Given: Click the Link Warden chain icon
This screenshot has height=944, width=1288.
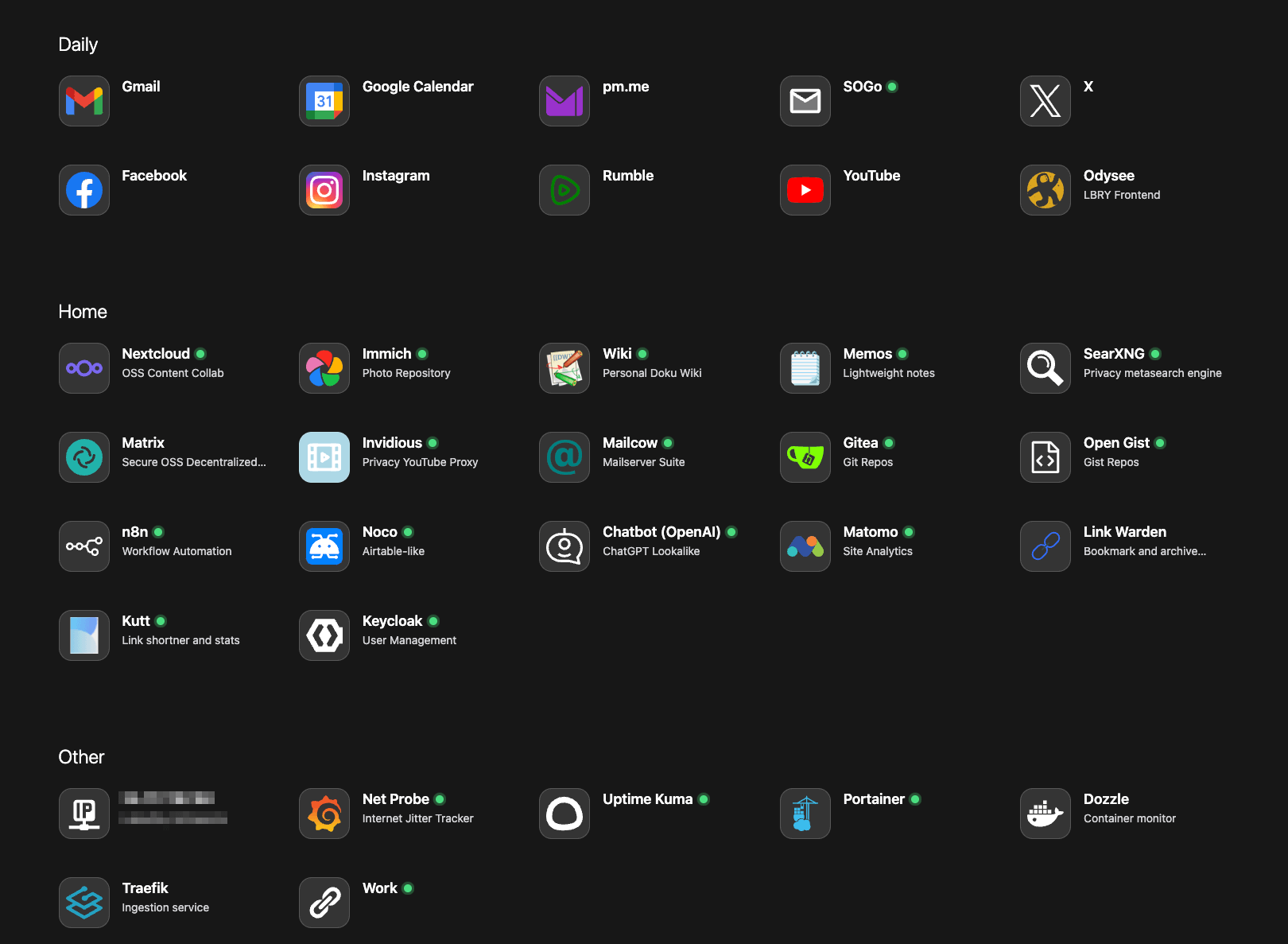Looking at the screenshot, I should [1046, 546].
